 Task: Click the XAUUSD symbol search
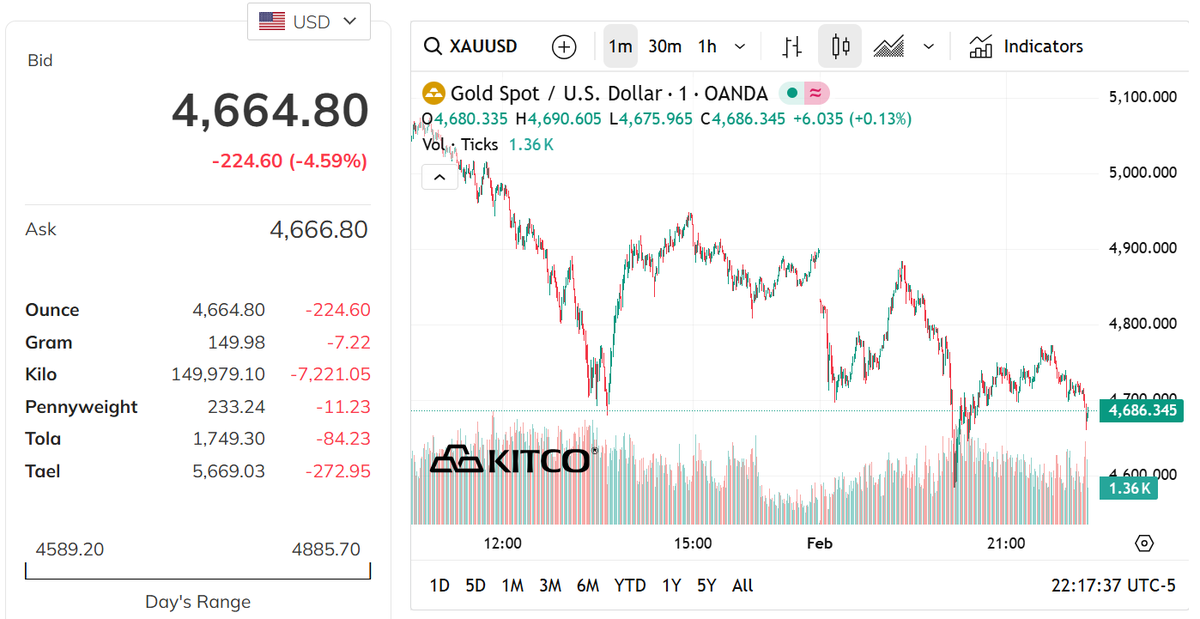point(471,47)
